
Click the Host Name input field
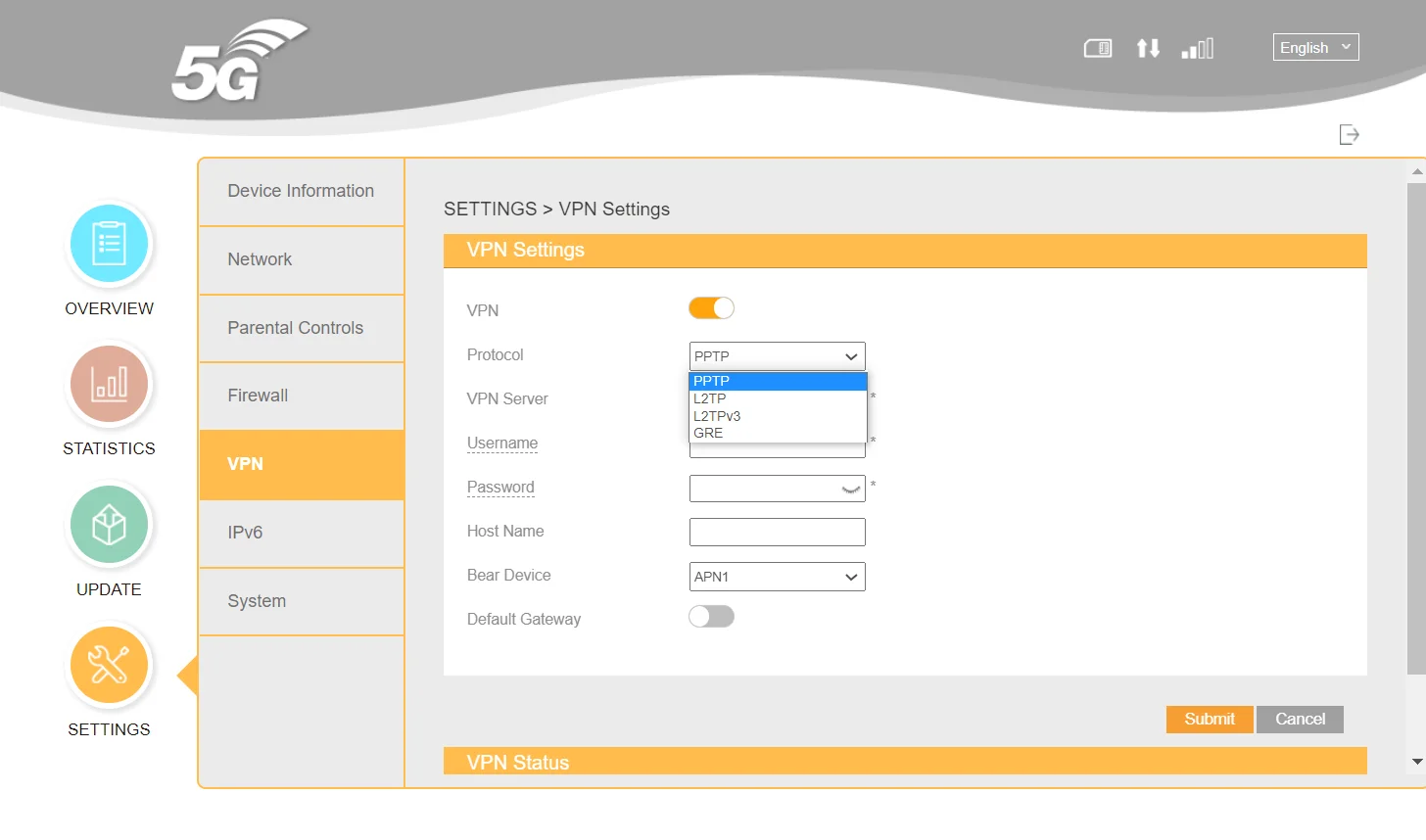[x=777, y=533]
